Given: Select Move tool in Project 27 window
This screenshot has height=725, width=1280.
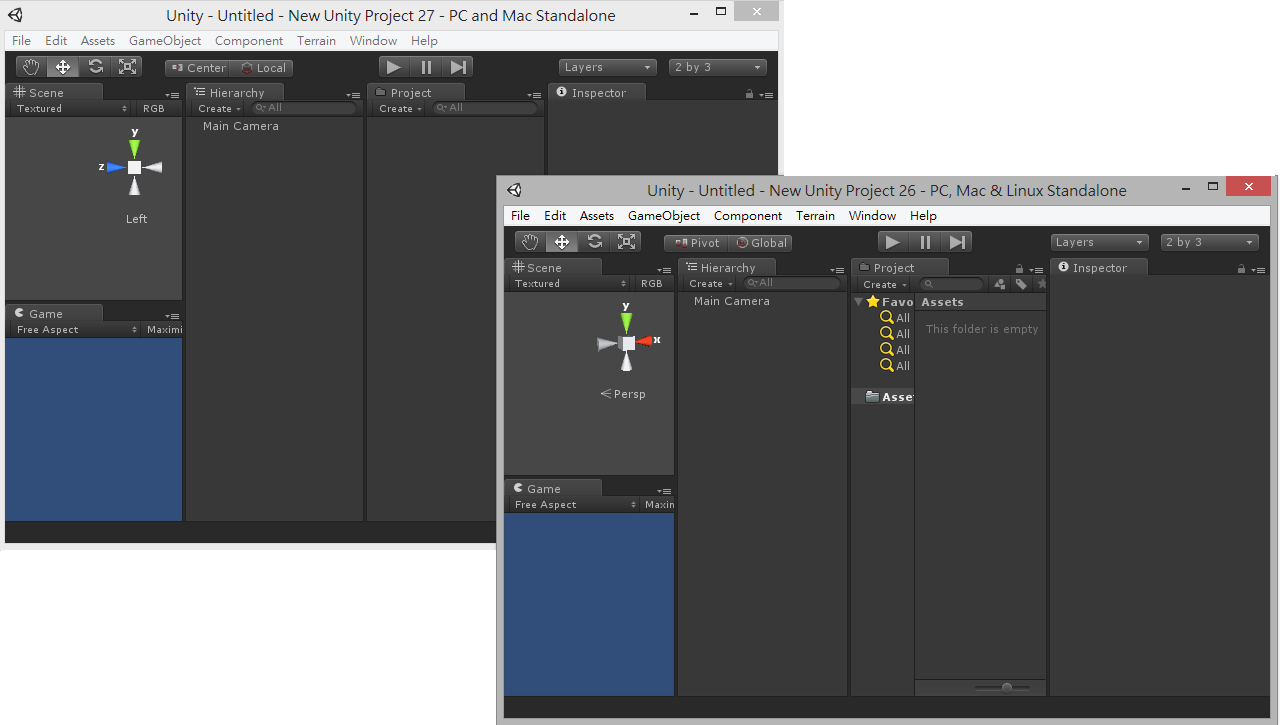Looking at the screenshot, I should pyautogui.click(x=63, y=67).
